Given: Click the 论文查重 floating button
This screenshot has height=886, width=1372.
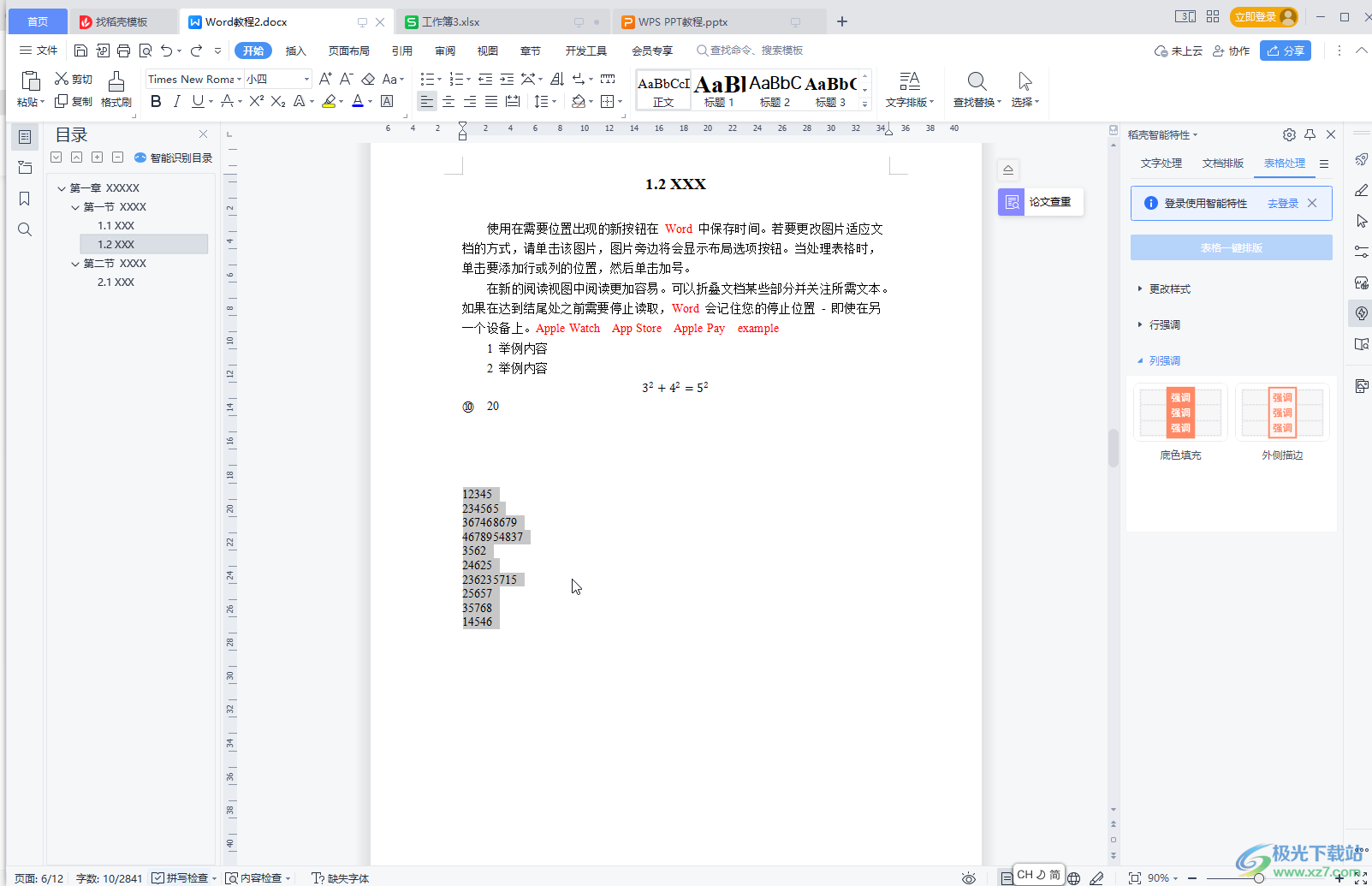Looking at the screenshot, I should [x=1041, y=202].
